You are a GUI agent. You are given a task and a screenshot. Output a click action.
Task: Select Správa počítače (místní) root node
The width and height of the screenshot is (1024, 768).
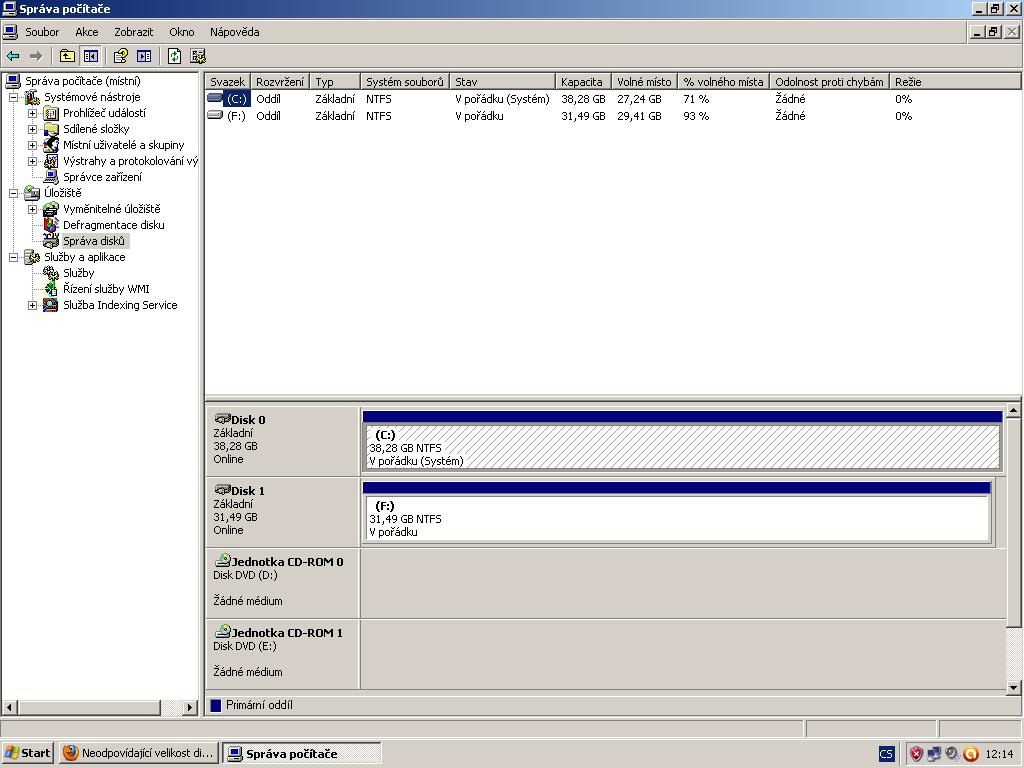click(x=82, y=81)
